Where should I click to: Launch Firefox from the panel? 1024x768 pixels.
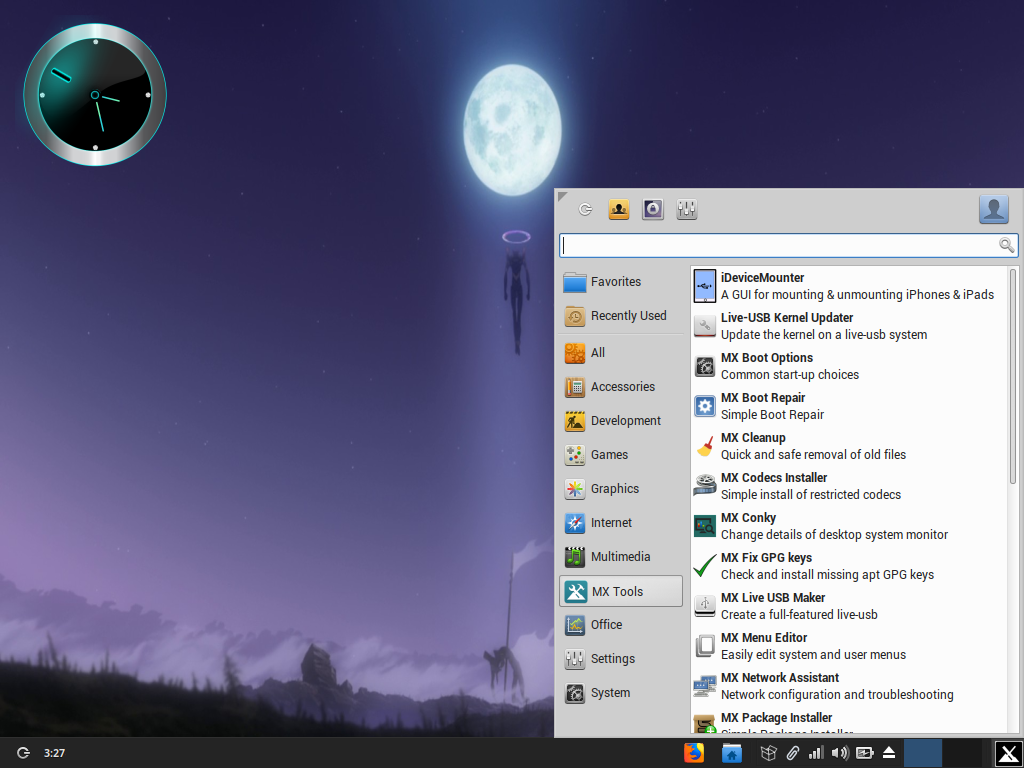[x=694, y=753]
